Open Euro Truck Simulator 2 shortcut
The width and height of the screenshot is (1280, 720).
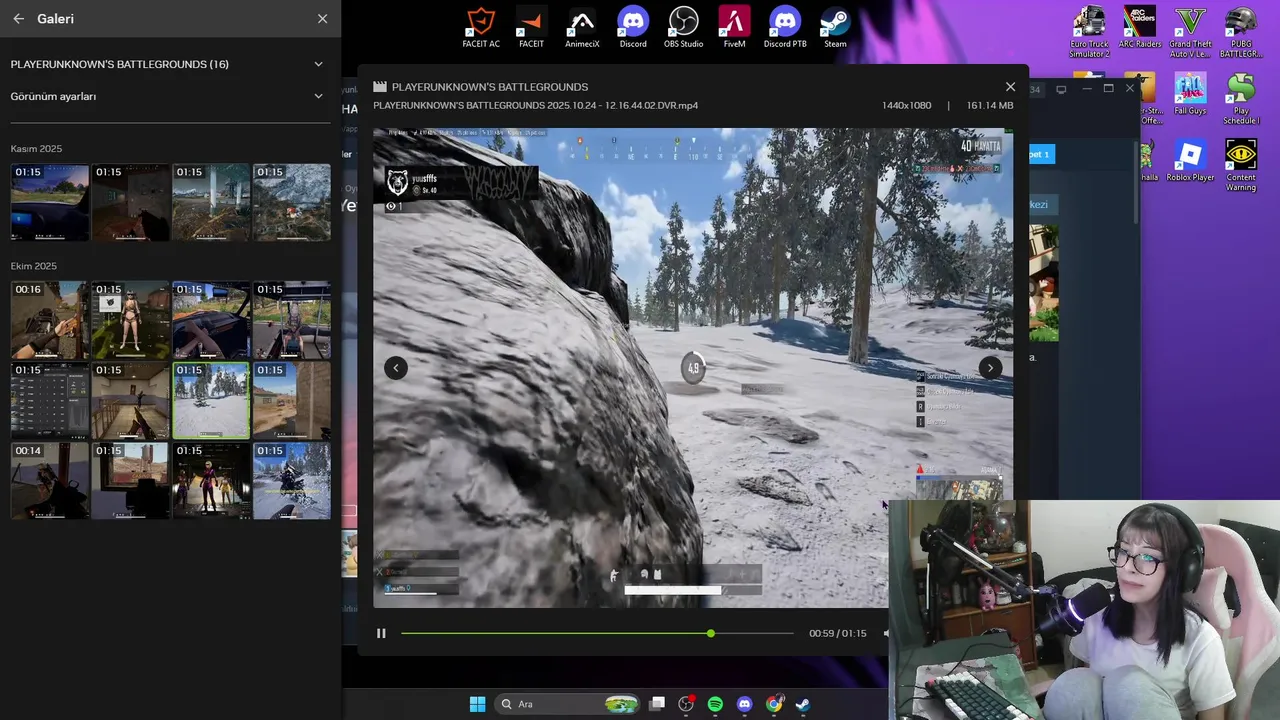(x=1089, y=32)
